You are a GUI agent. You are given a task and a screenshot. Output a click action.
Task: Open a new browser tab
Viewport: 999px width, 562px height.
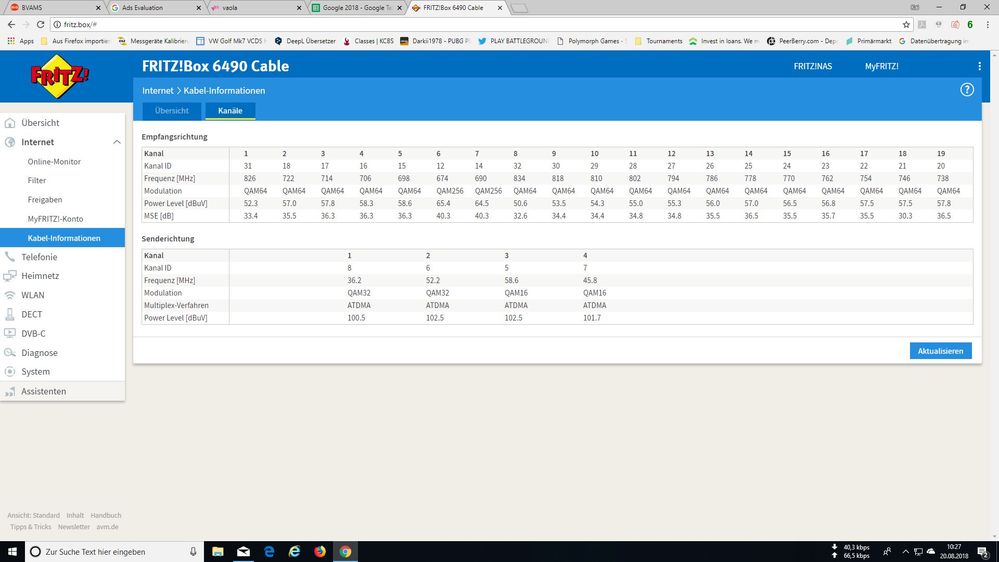pyautogui.click(x=519, y=8)
